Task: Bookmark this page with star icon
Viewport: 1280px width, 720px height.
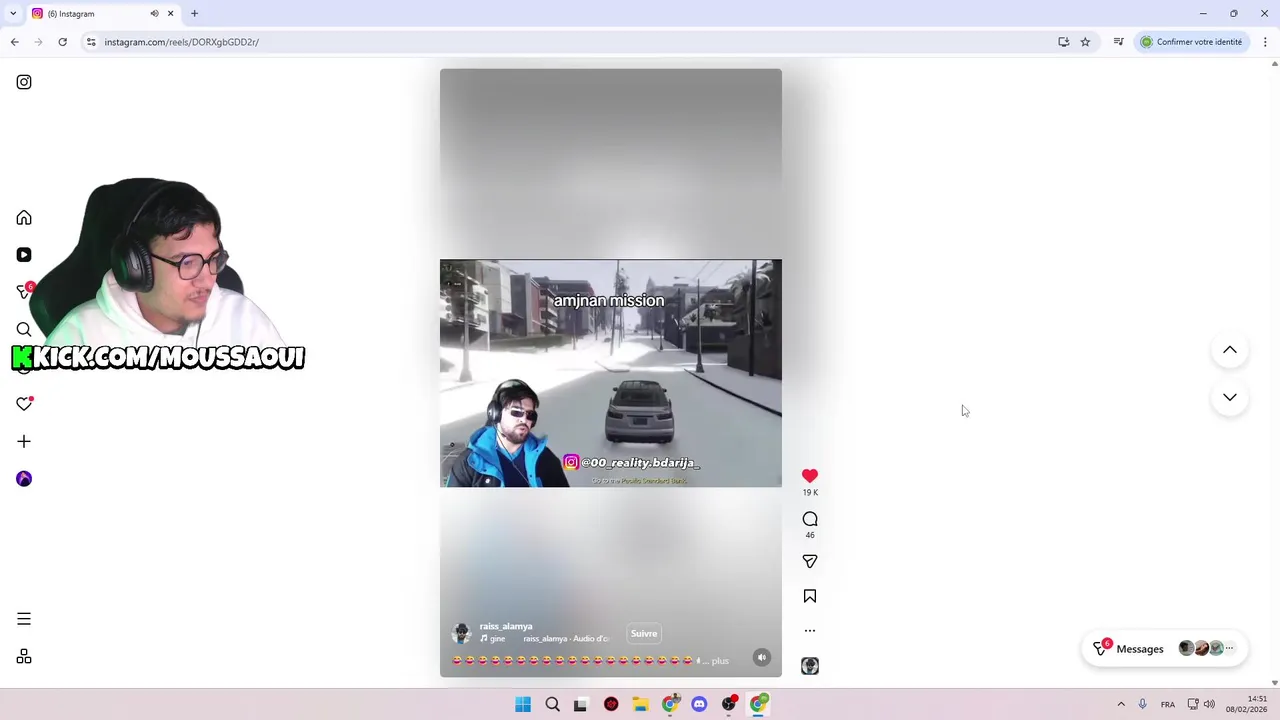Action: coord(1085,42)
